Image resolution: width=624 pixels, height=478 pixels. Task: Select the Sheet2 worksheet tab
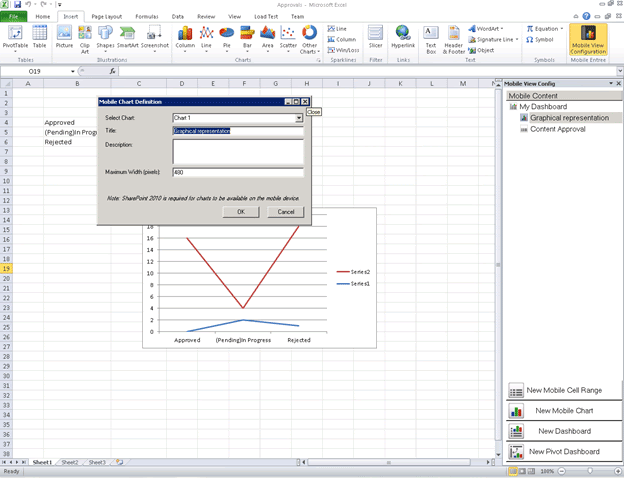pos(69,462)
